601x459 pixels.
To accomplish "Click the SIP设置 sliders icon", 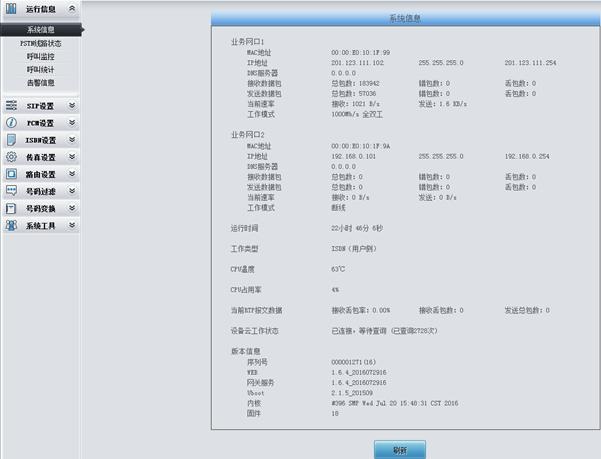I will [11, 105].
